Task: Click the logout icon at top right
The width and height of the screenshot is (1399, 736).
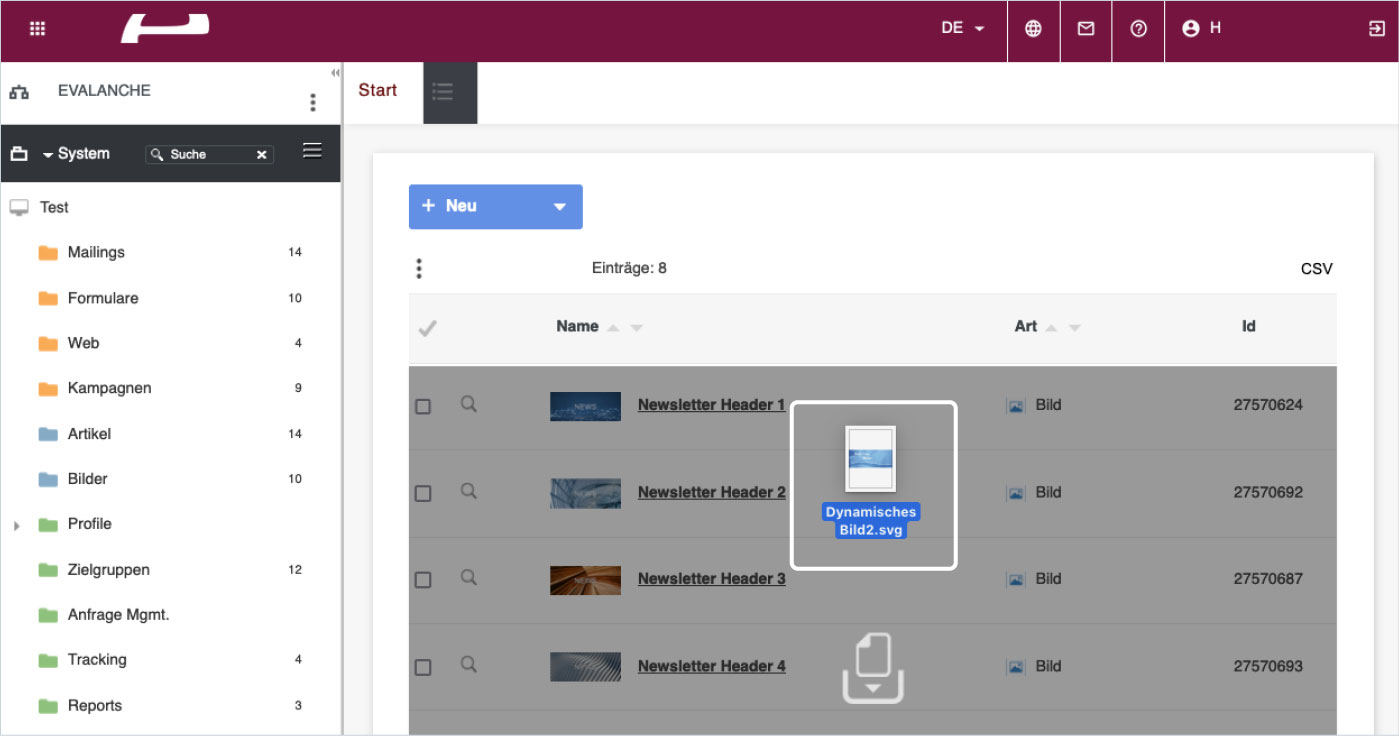Action: coord(1376,29)
